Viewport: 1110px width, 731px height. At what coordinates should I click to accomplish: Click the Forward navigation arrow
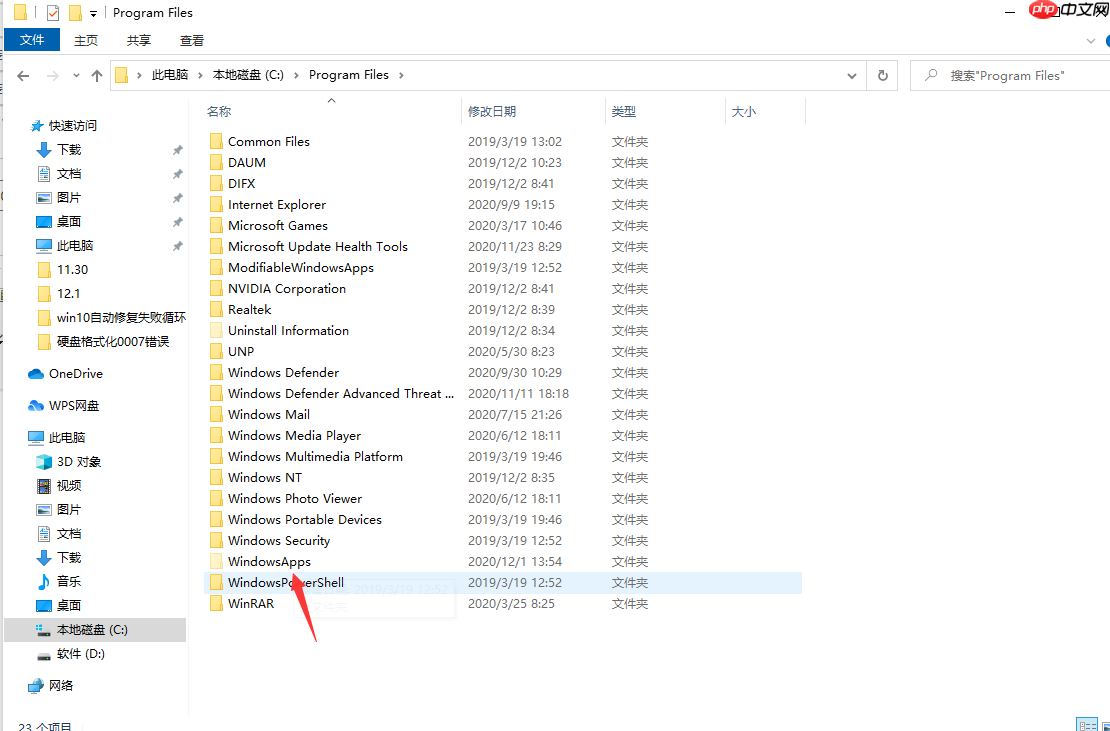click(52, 76)
